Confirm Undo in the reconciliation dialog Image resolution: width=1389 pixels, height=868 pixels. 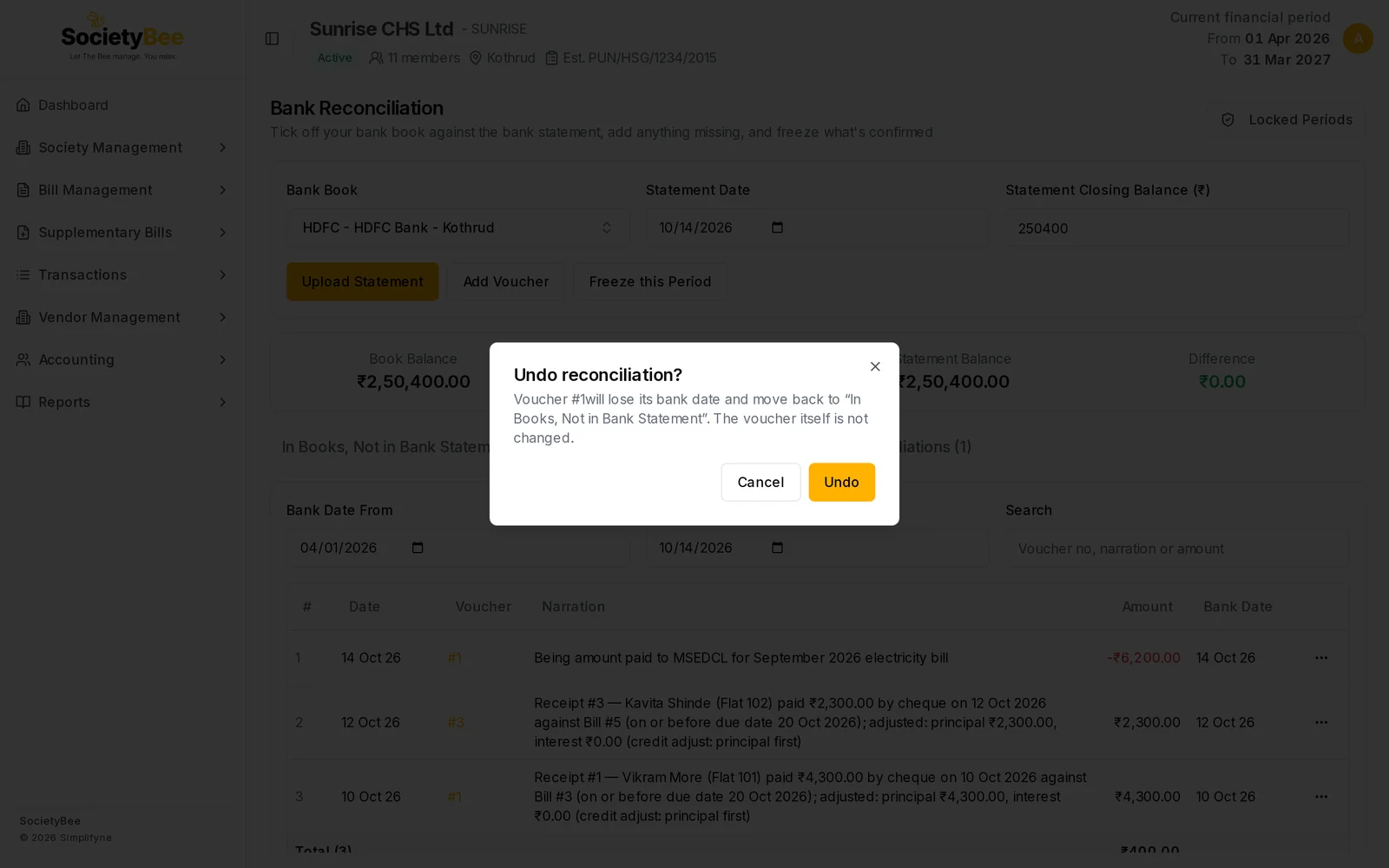(x=841, y=482)
